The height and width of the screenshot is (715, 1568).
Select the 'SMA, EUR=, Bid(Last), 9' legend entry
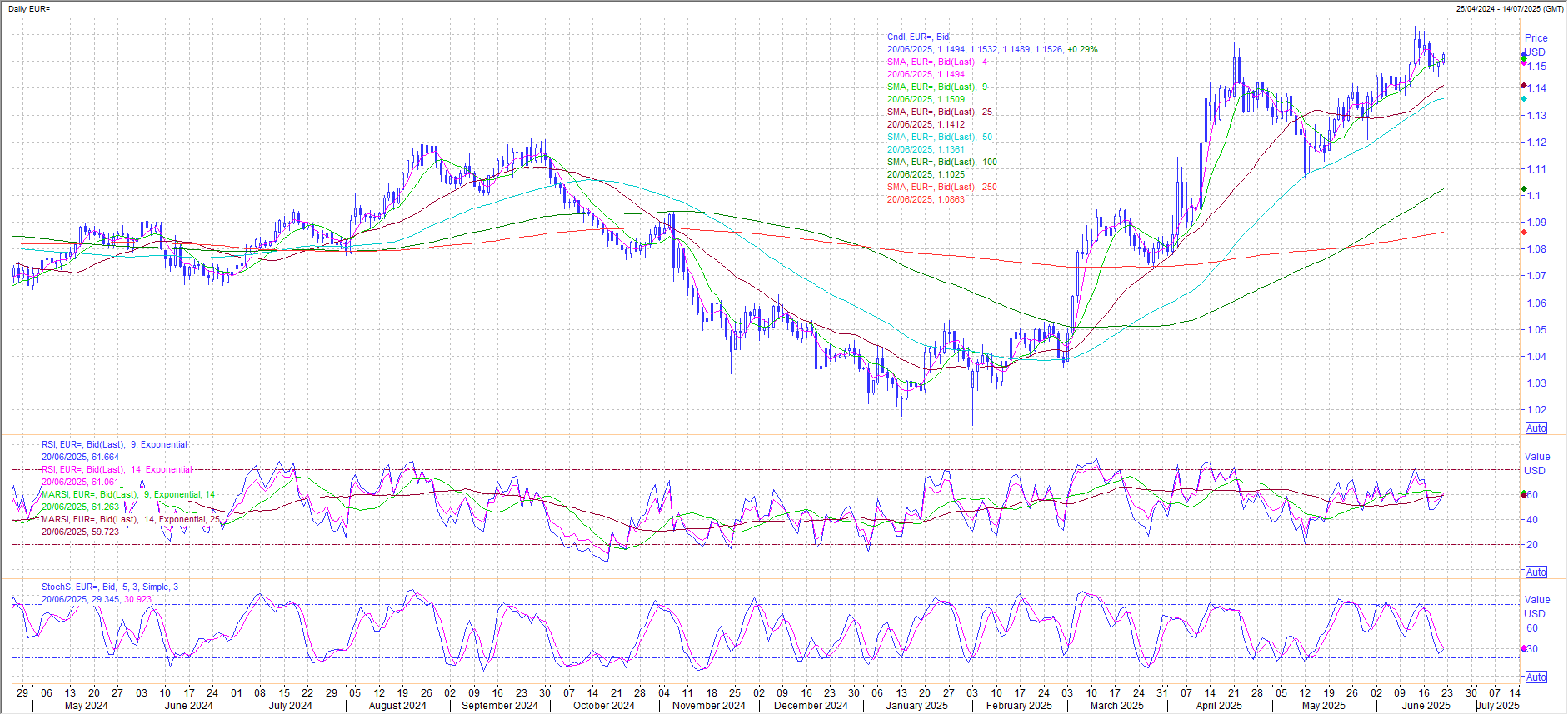(937, 87)
